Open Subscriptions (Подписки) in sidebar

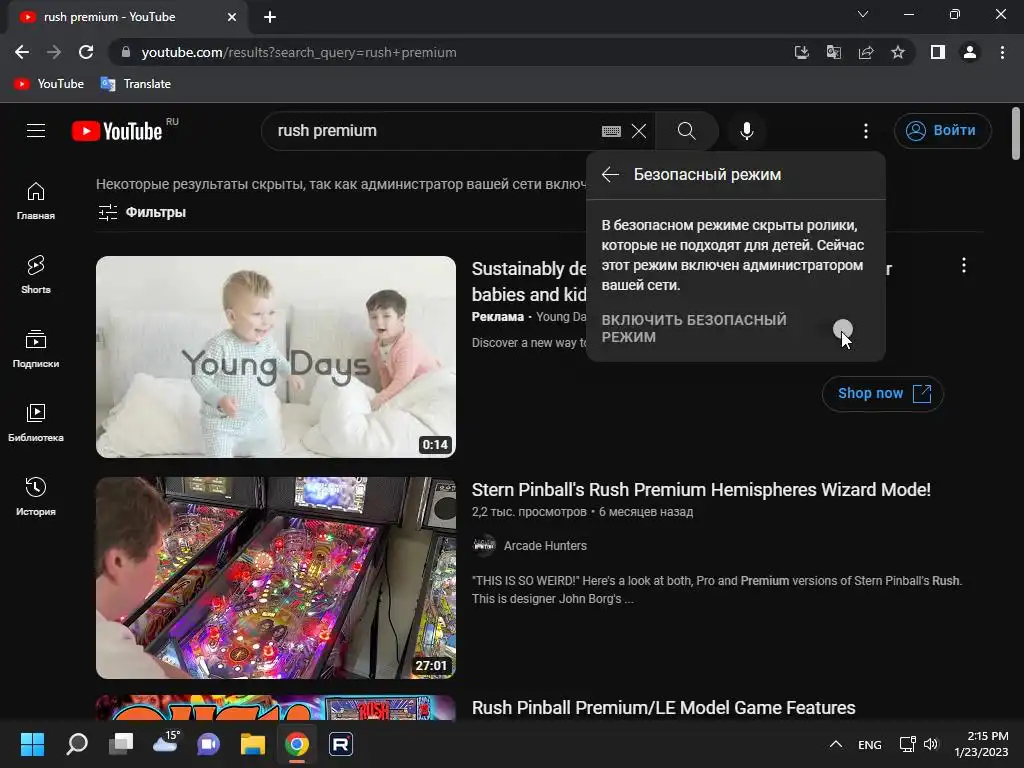(36, 349)
